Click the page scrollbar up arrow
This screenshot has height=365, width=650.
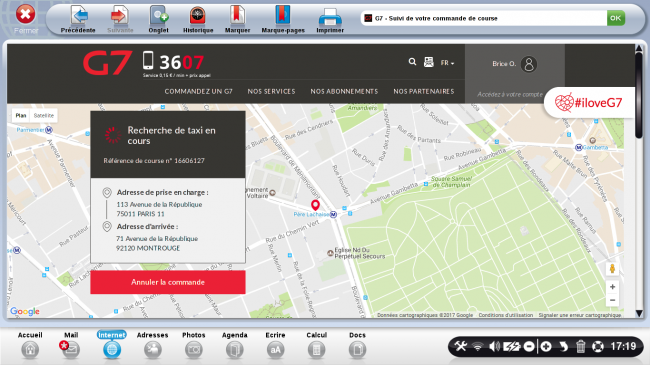click(639, 49)
